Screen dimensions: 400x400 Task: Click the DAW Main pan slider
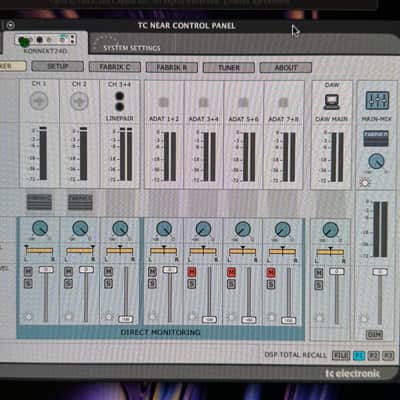(x=330, y=252)
